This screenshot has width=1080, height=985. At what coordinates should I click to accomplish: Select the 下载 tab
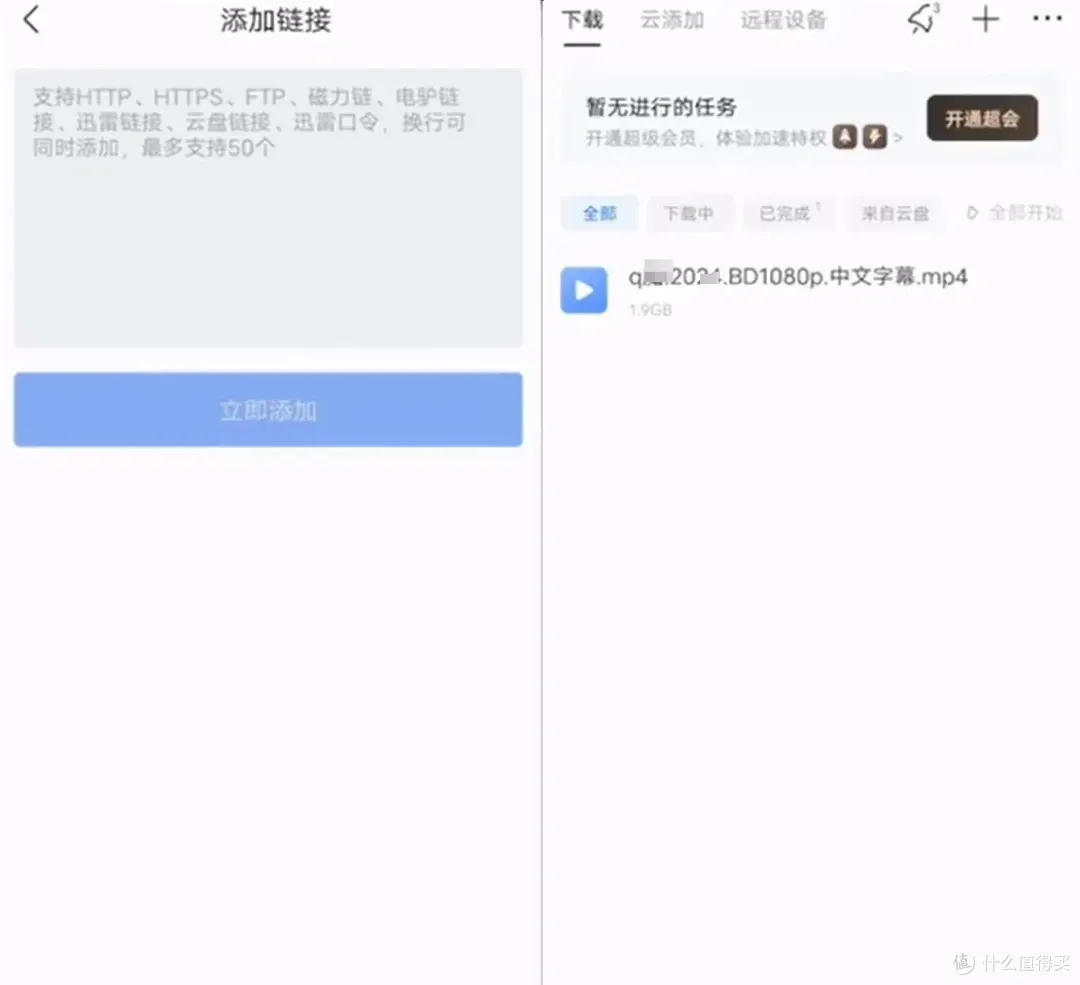point(582,20)
